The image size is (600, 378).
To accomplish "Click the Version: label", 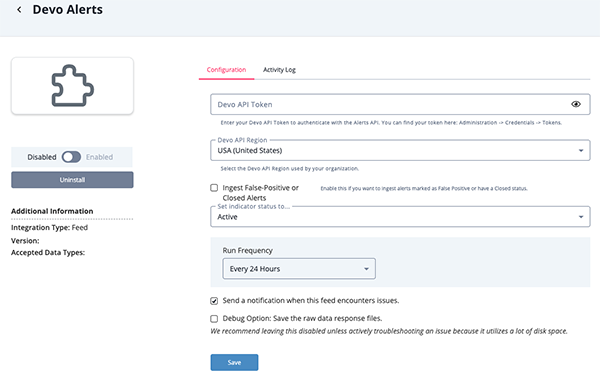I will pyautogui.click(x=25, y=241).
